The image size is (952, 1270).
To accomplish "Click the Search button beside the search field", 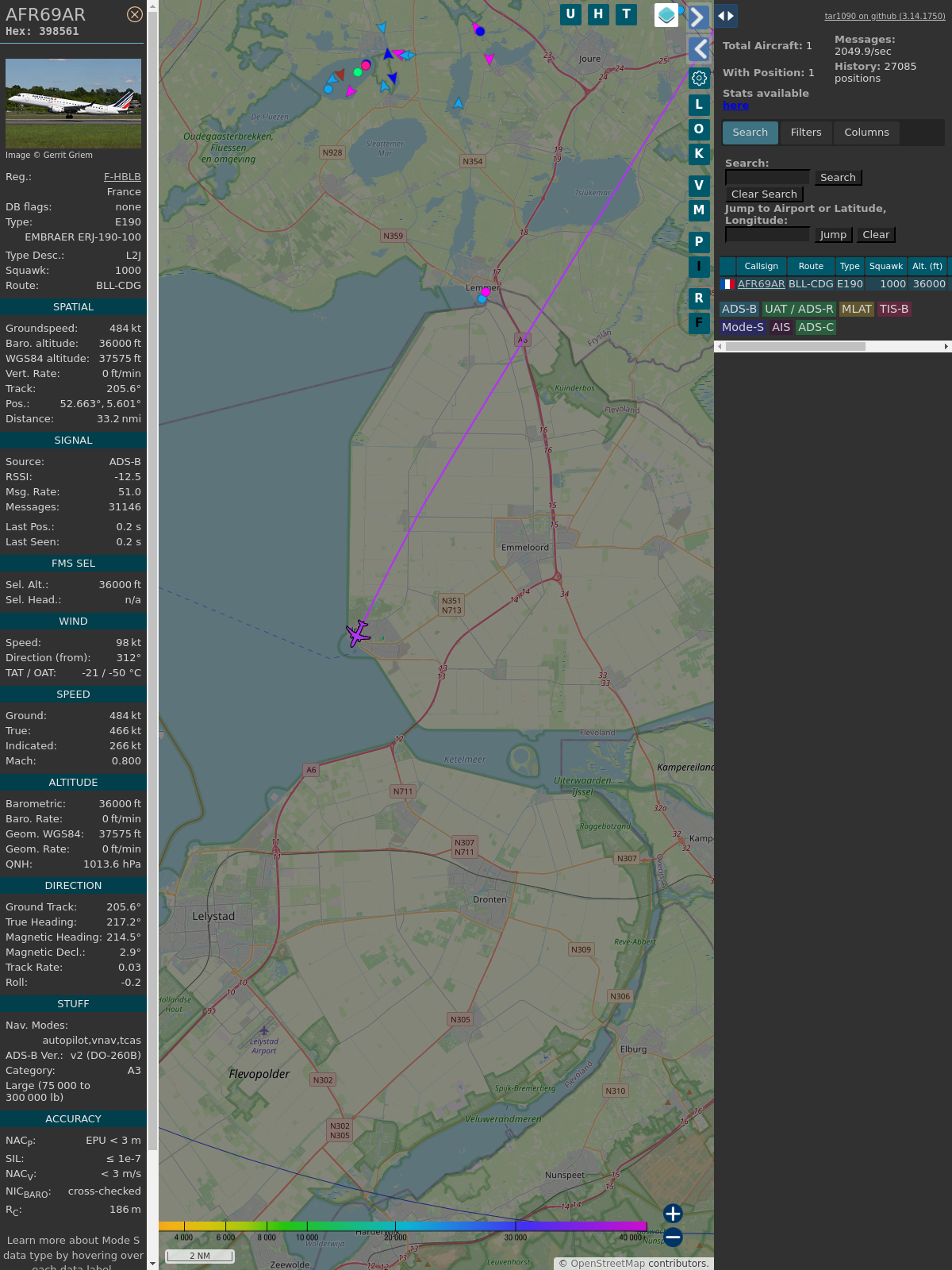I will pos(838,178).
